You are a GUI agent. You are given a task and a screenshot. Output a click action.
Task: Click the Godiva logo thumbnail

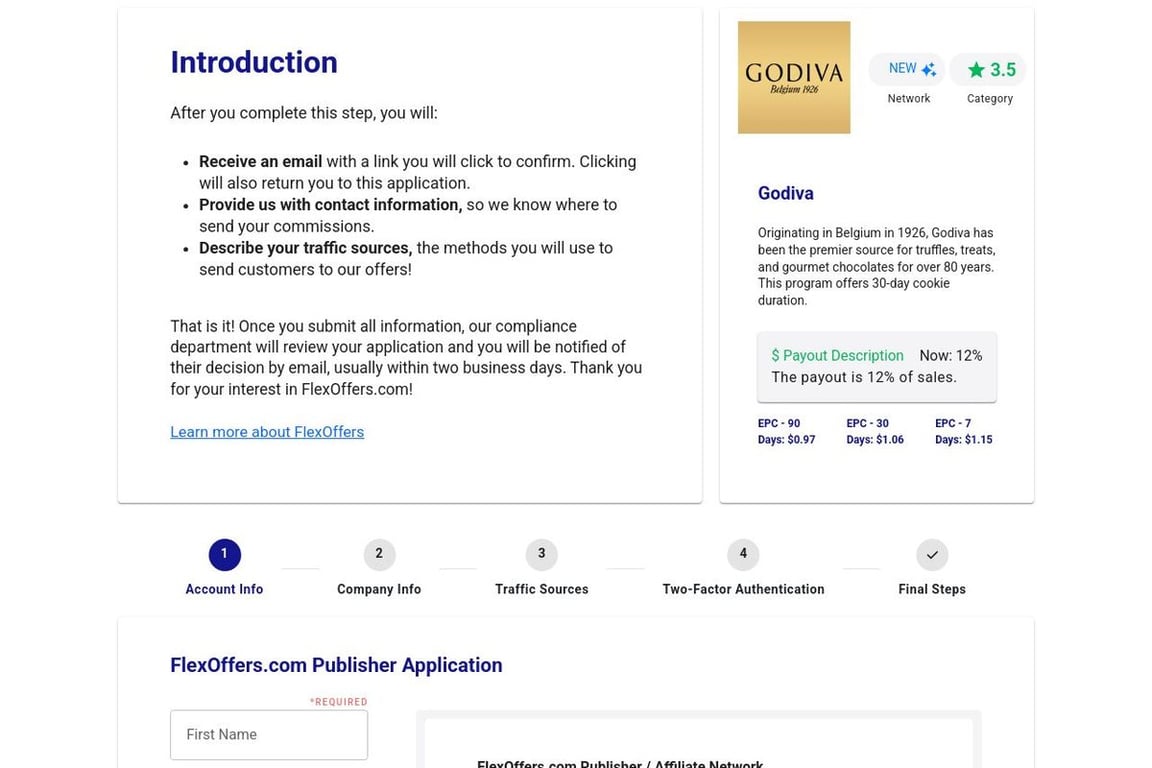(x=793, y=77)
